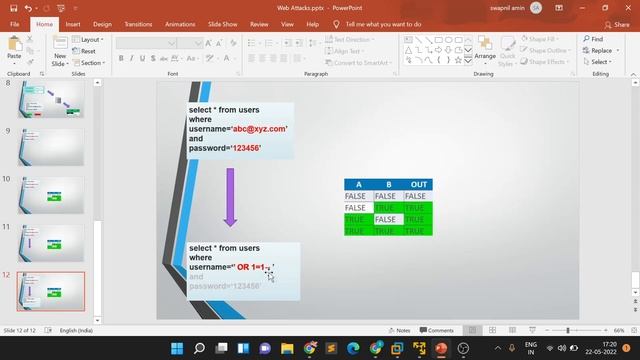Click the Share button
The width and height of the screenshot is (640, 360).
617,25
